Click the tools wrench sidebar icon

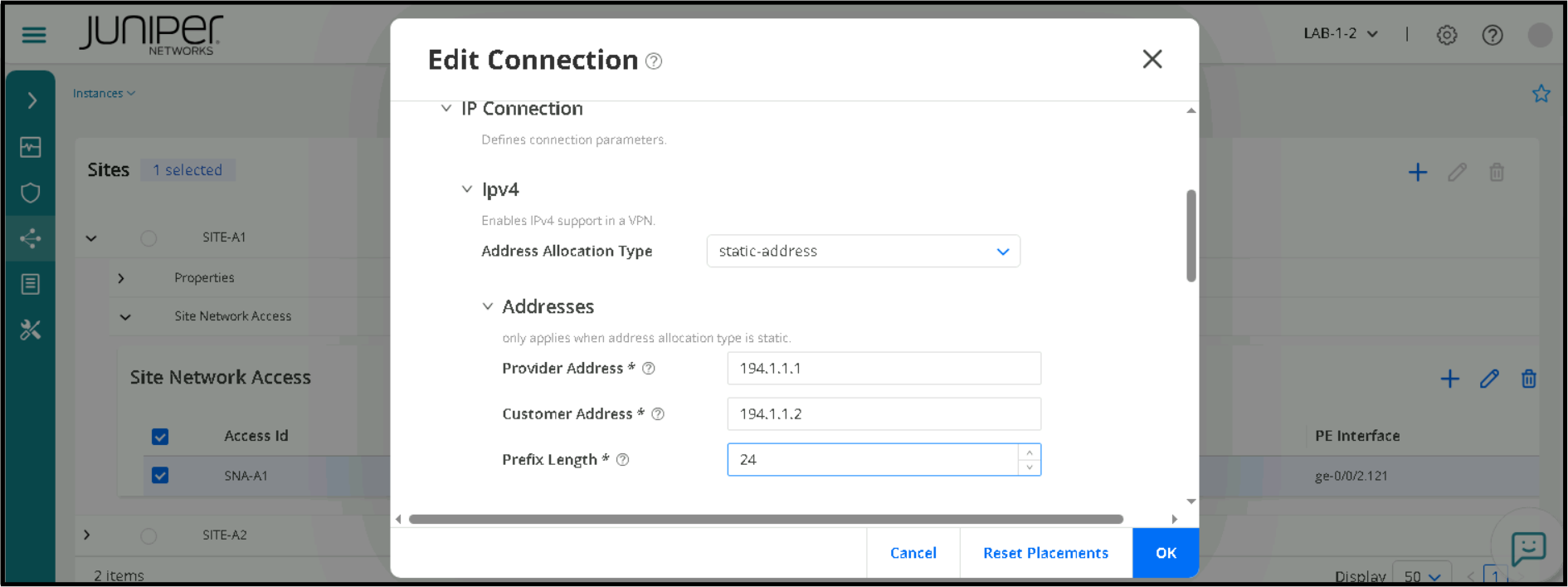coord(31,330)
